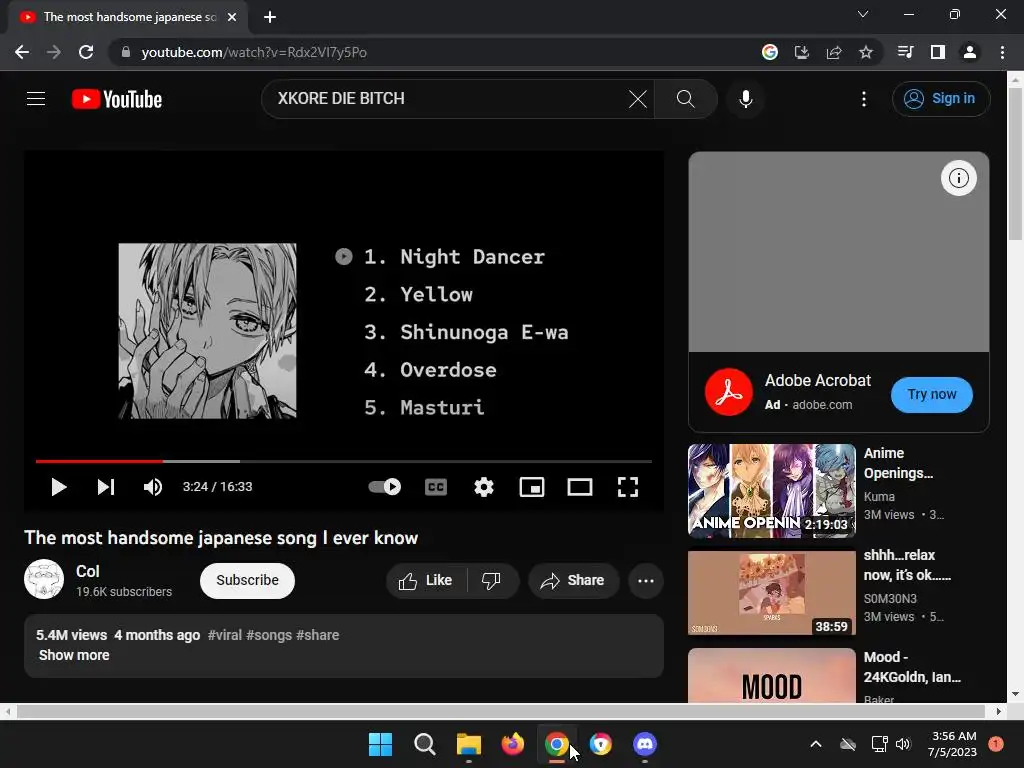Click the horizontal page scrollbar
The height and width of the screenshot is (768, 1024).
coord(501,711)
